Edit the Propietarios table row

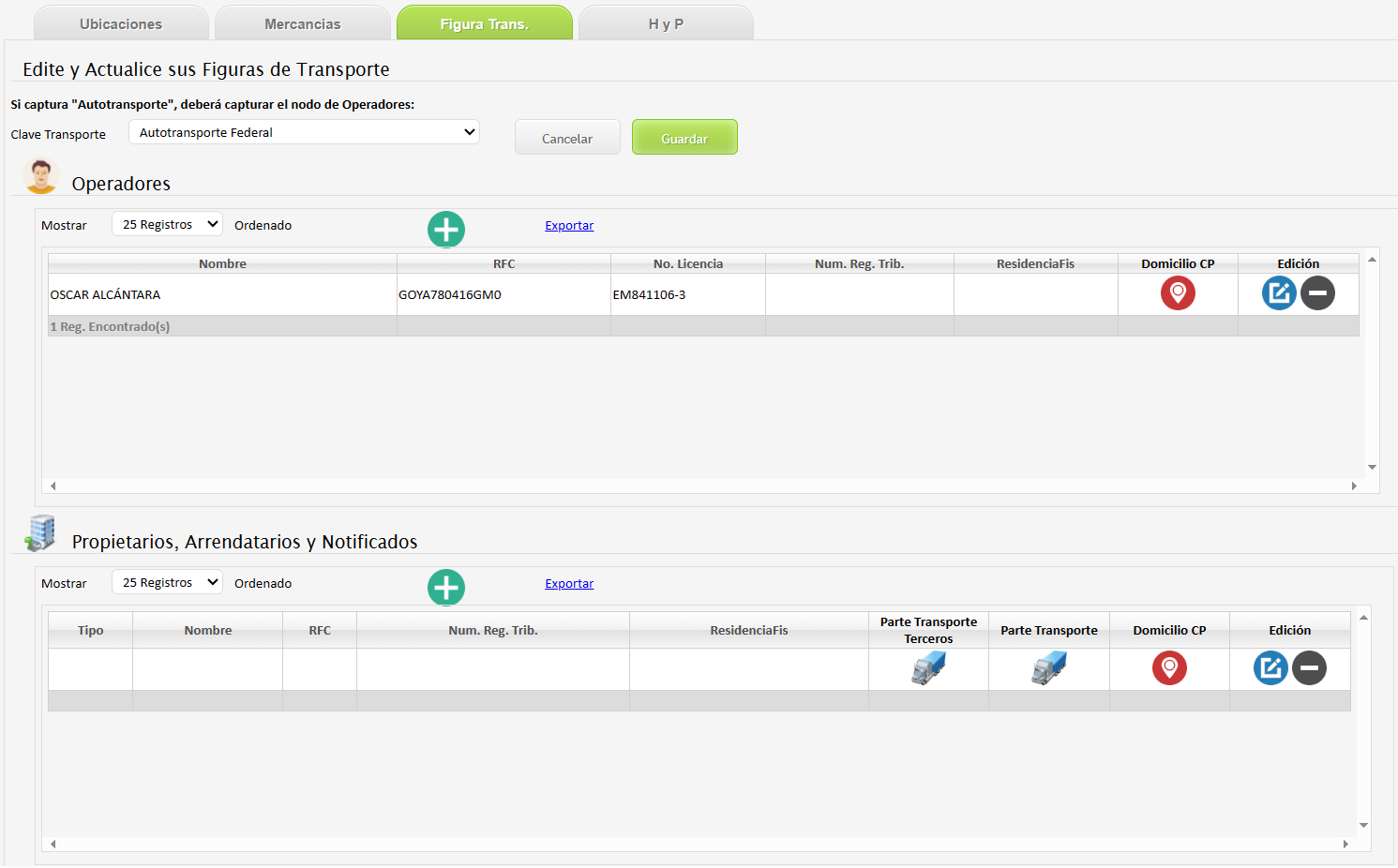pyautogui.click(x=1270, y=668)
